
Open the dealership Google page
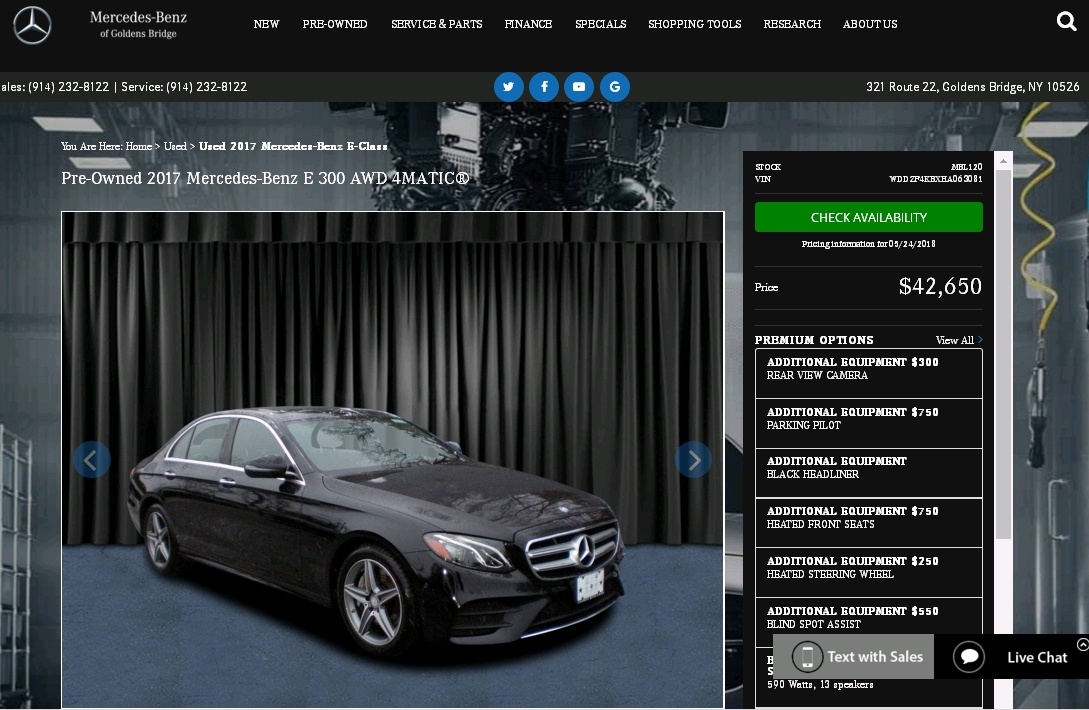pyautogui.click(x=615, y=87)
